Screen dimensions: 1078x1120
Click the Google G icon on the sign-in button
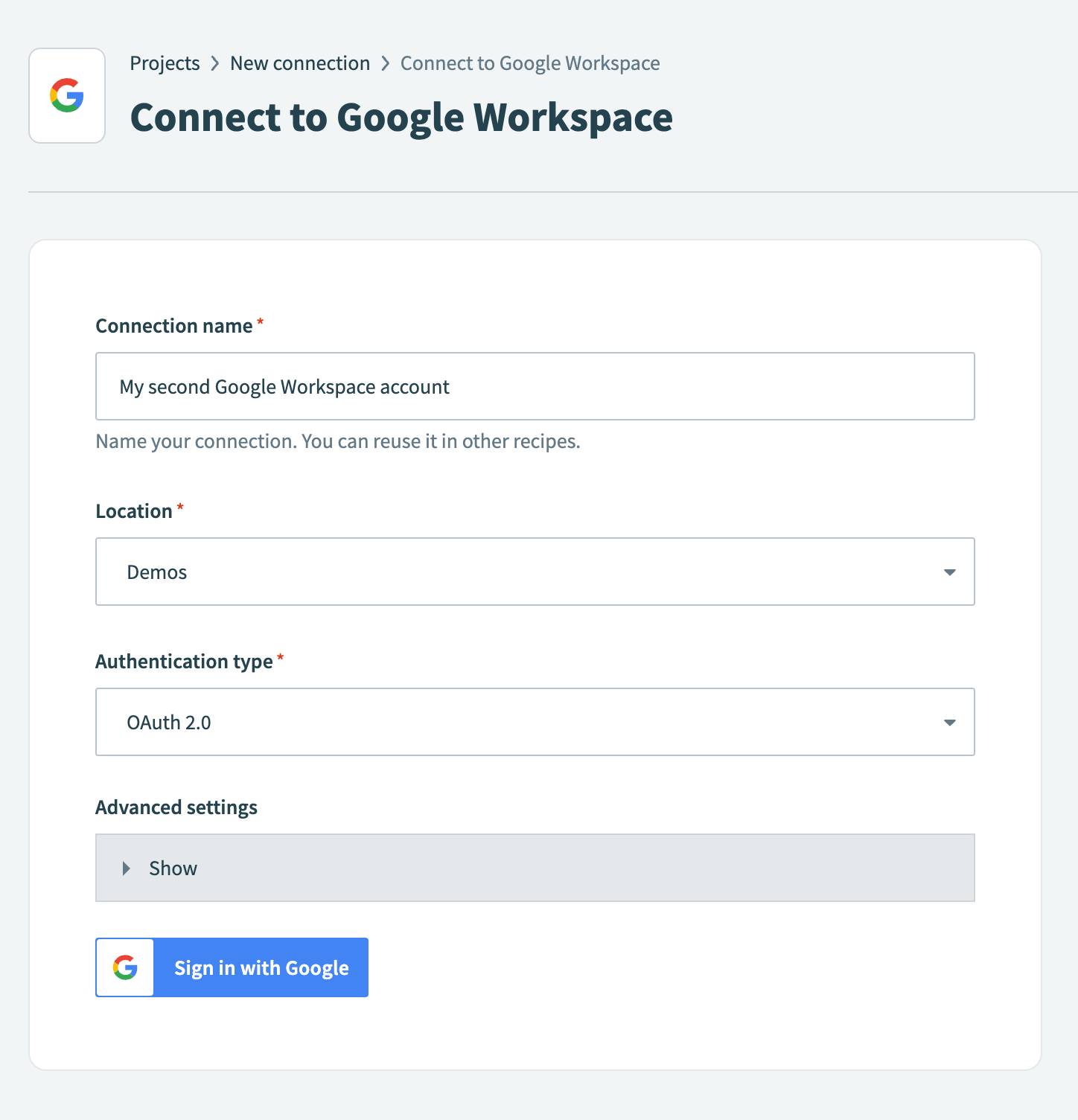[124, 967]
